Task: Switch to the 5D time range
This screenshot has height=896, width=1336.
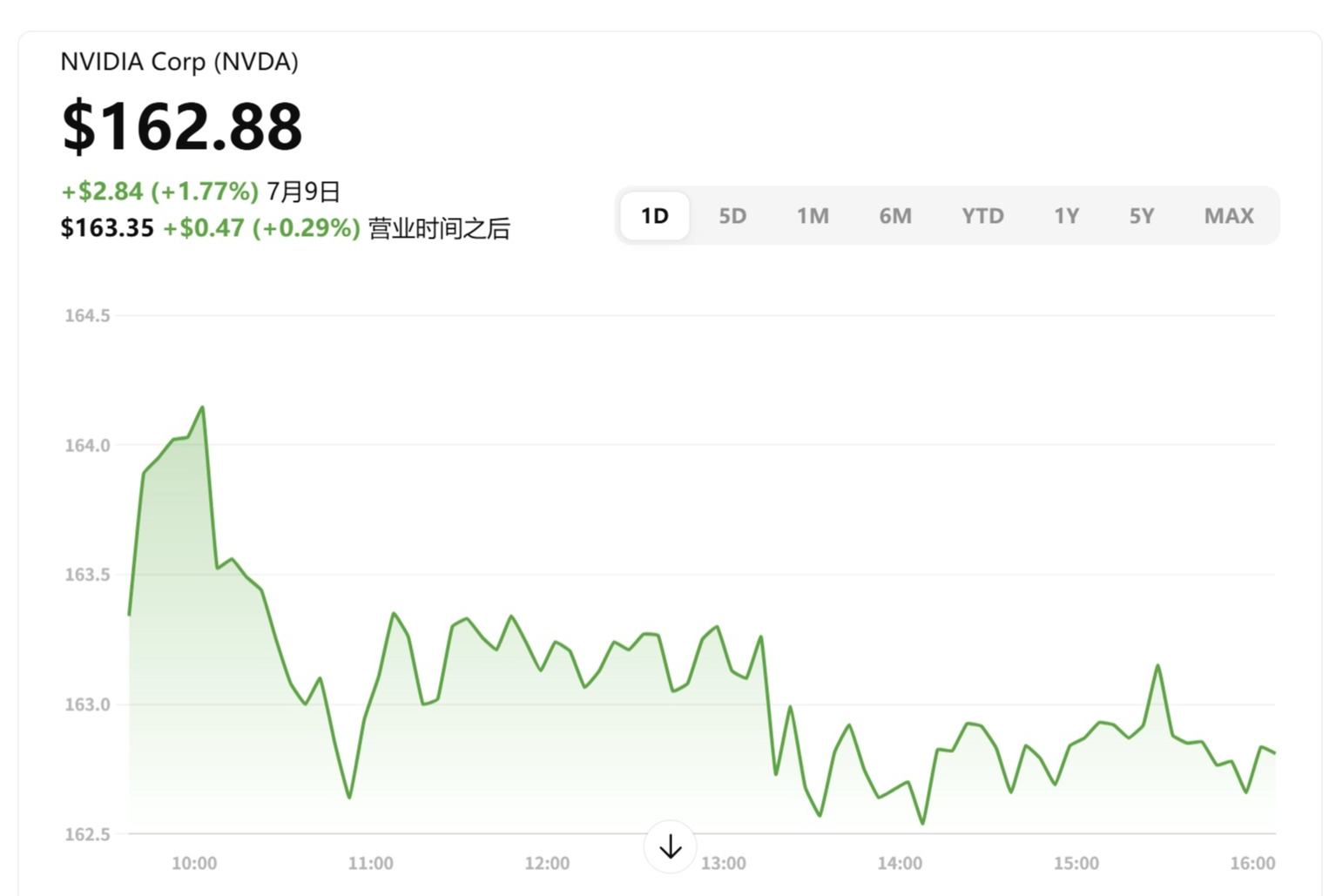Action: pos(732,216)
